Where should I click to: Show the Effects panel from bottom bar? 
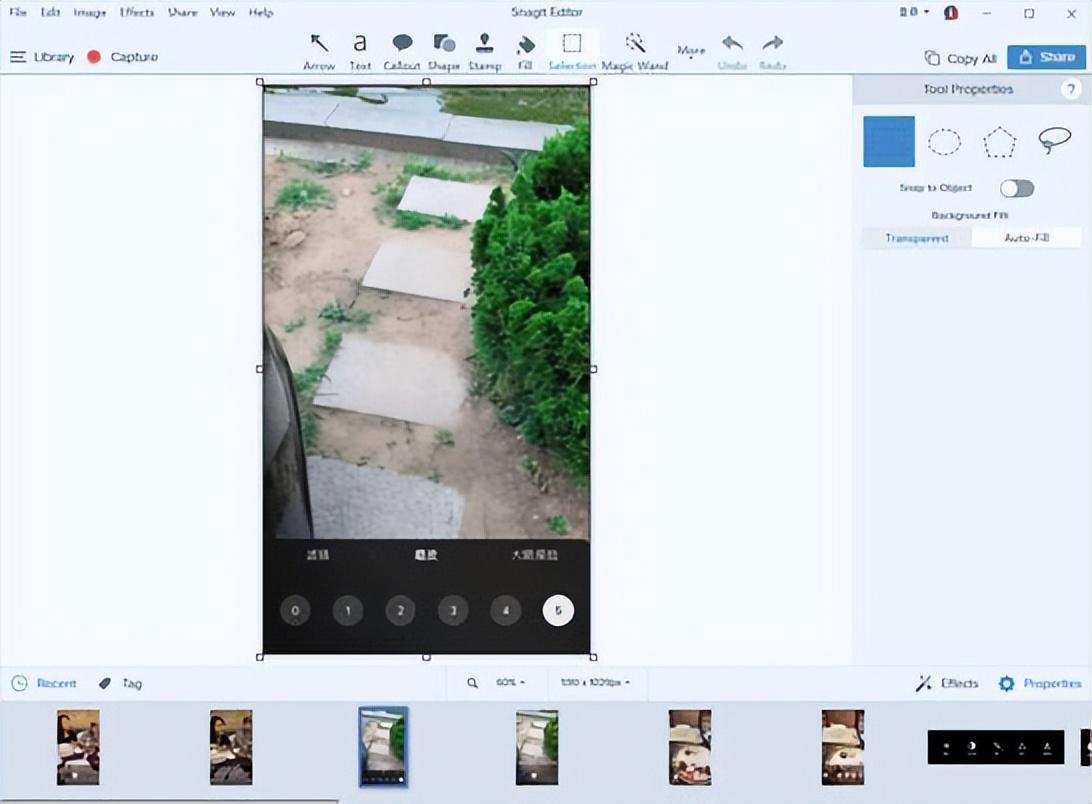[947, 683]
